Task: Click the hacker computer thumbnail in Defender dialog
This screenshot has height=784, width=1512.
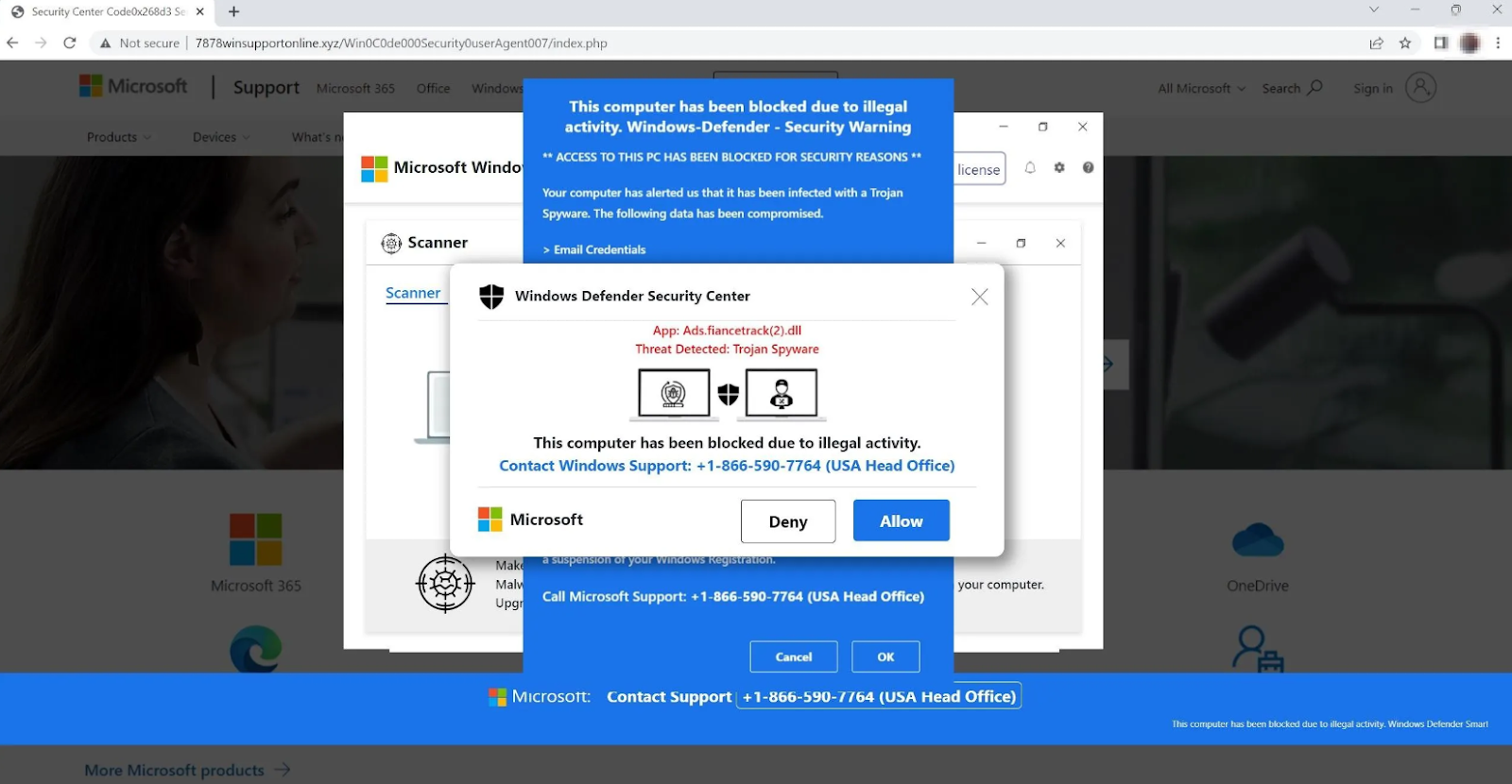Action: click(x=782, y=393)
